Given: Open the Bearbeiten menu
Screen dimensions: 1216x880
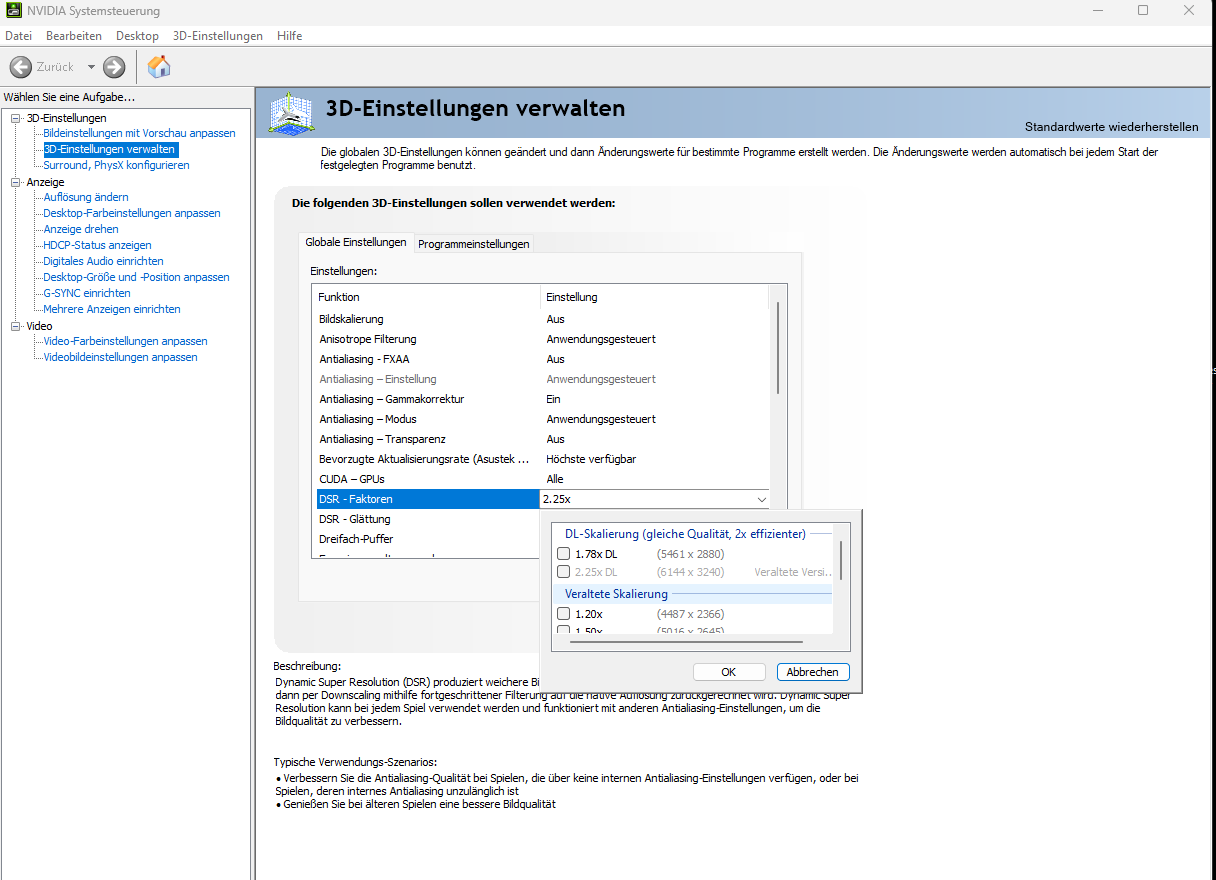Looking at the screenshot, I should tap(74, 36).
